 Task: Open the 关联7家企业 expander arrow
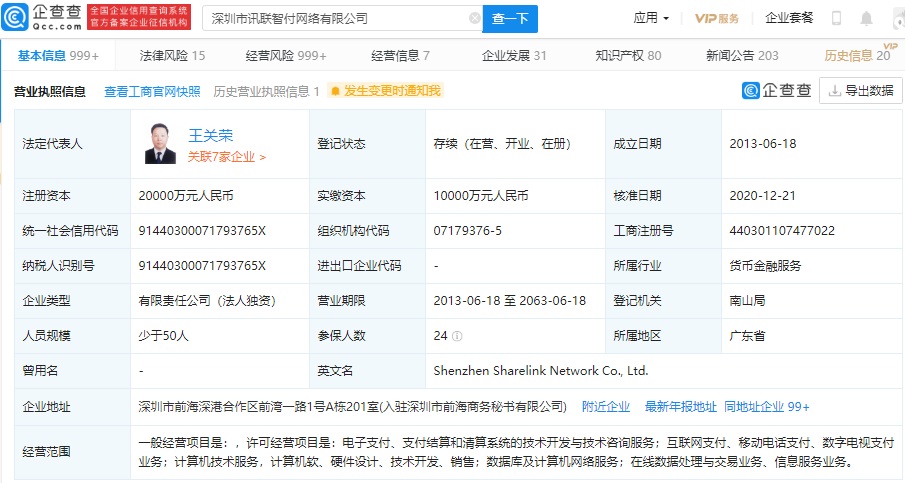[x=263, y=157]
